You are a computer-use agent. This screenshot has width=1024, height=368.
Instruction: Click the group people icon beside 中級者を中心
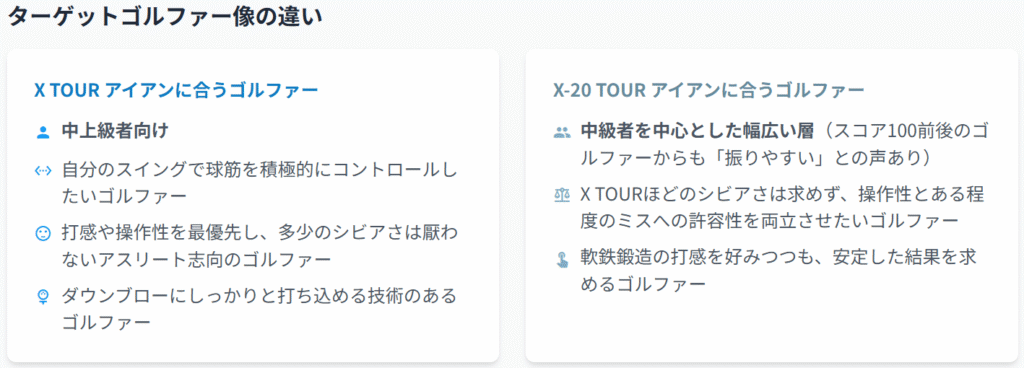[562, 132]
